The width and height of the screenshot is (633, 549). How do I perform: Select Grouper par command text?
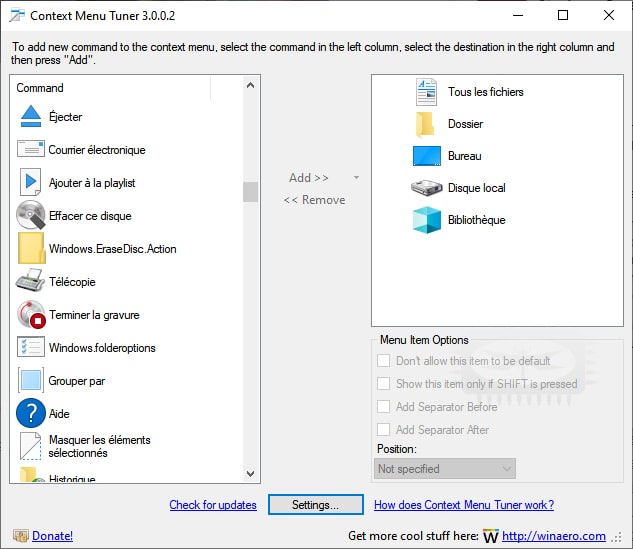pos(77,381)
